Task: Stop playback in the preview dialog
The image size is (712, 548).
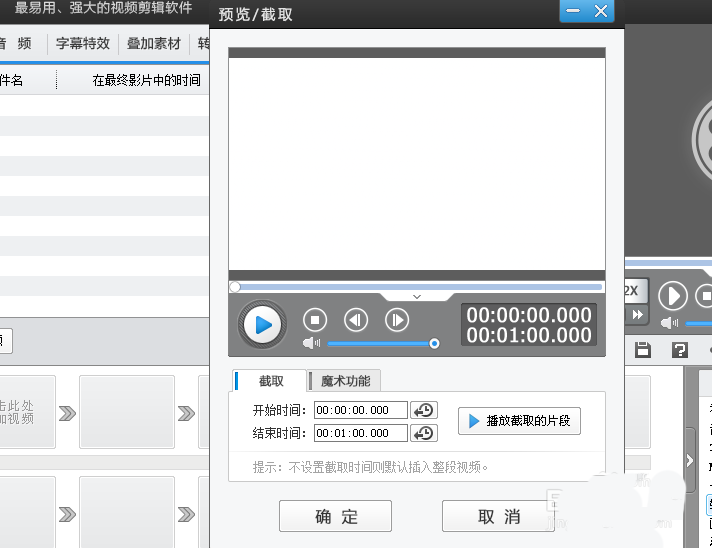Action: point(315,320)
